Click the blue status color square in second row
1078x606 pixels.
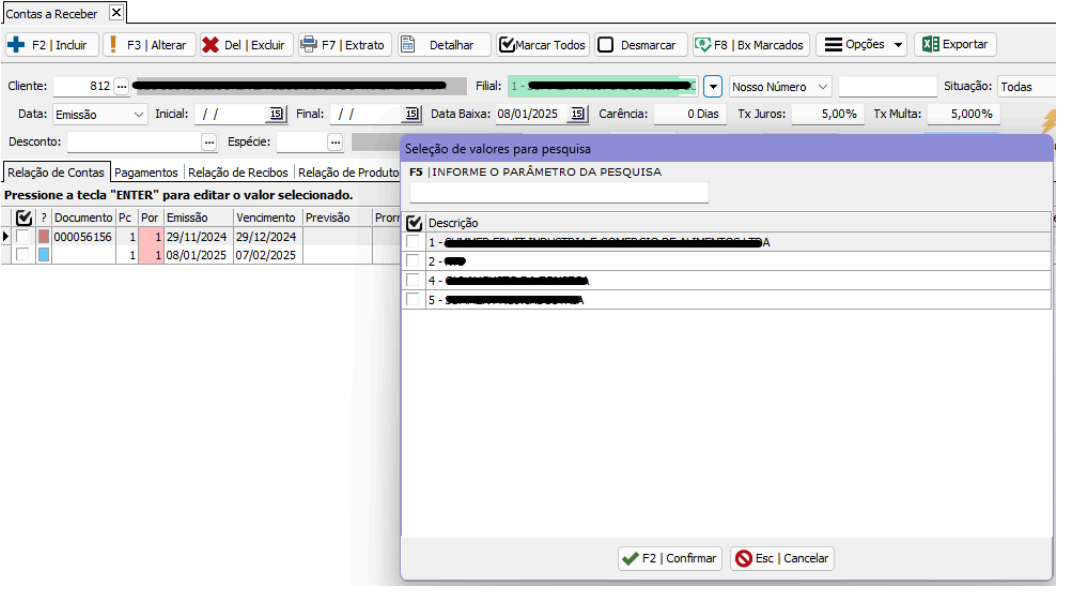click(x=43, y=255)
